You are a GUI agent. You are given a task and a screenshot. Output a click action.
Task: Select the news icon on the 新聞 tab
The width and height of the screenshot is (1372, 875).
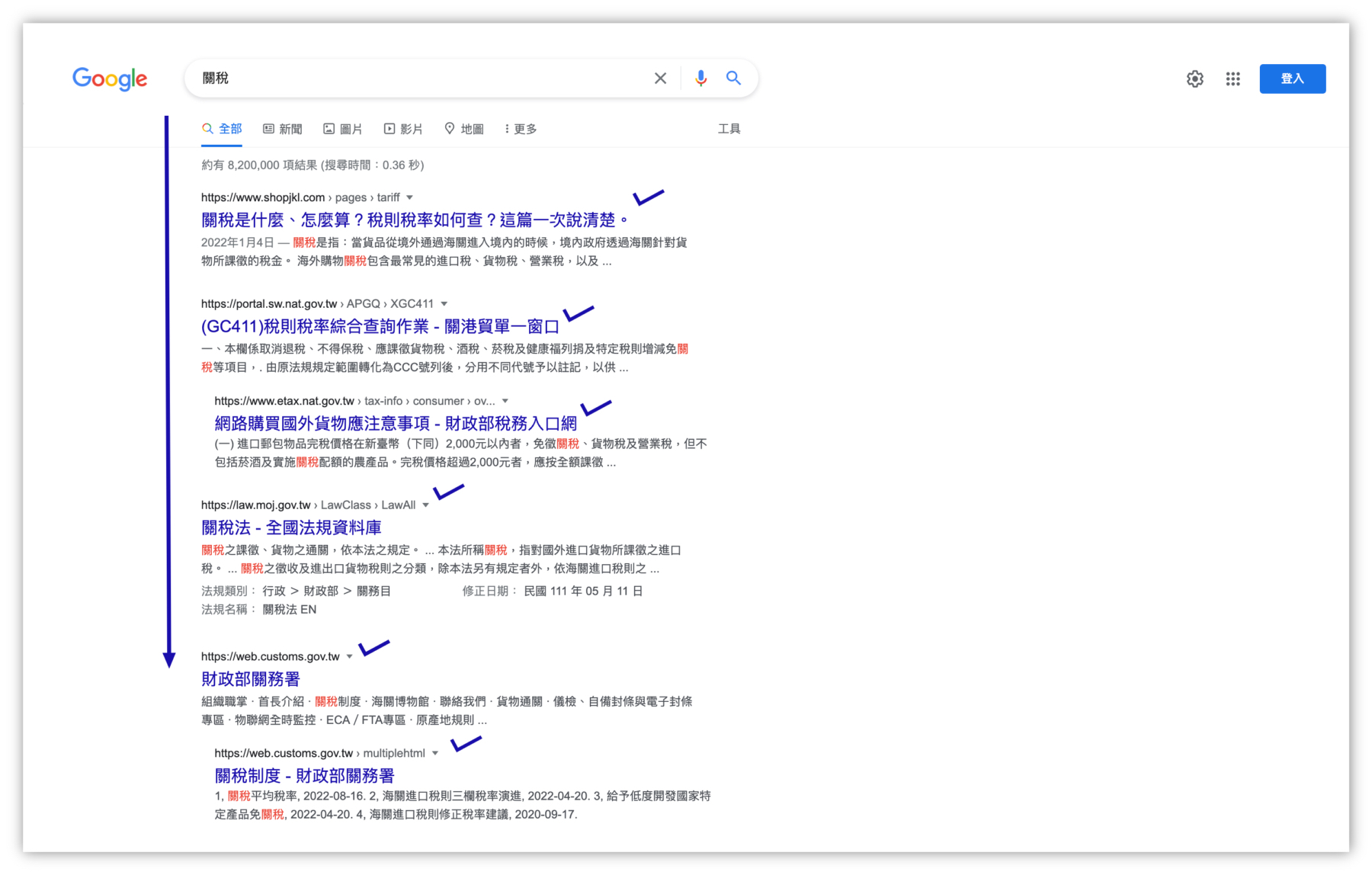click(268, 128)
